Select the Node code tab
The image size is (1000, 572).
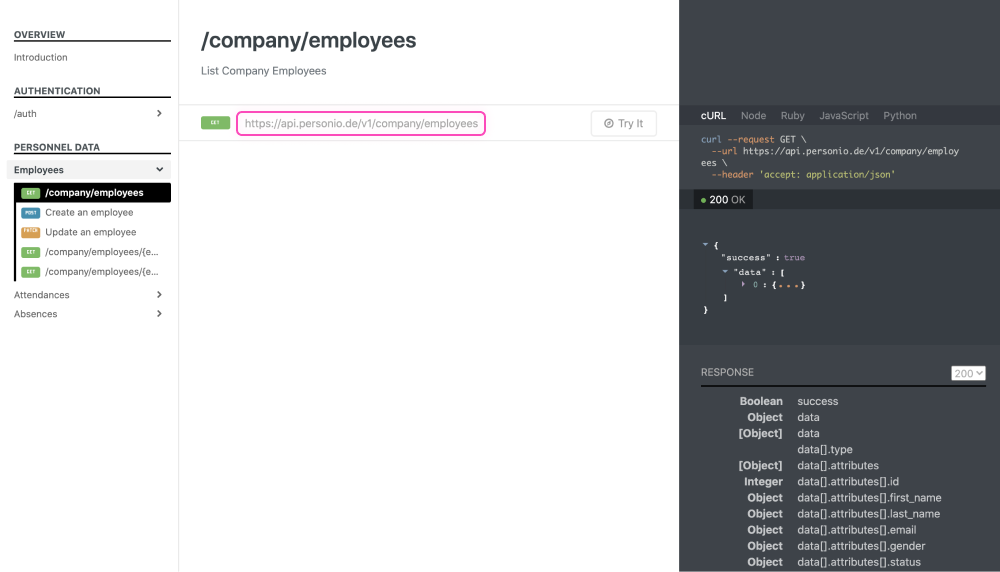tap(753, 116)
